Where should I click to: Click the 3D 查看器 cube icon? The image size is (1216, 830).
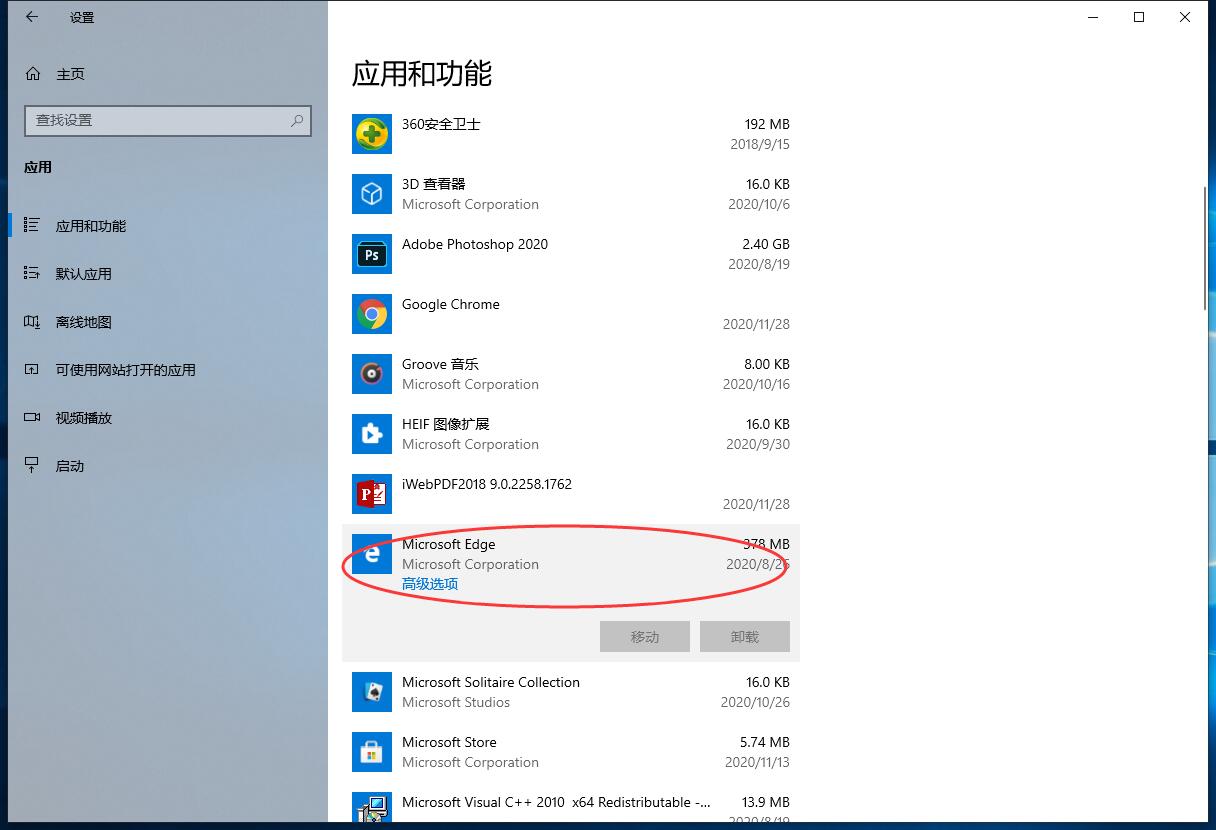tap(372, 194)
